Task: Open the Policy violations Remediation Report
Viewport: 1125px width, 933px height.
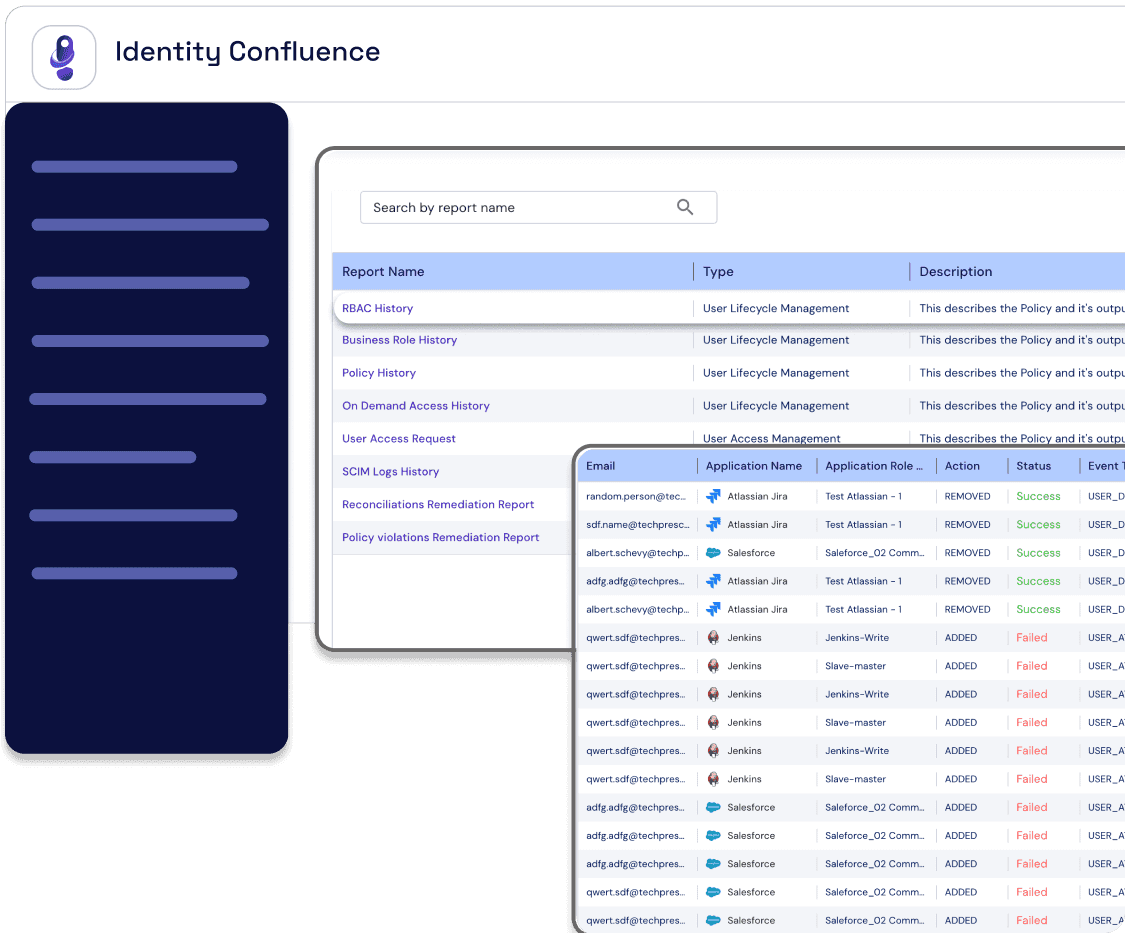Action: point(441,538)
